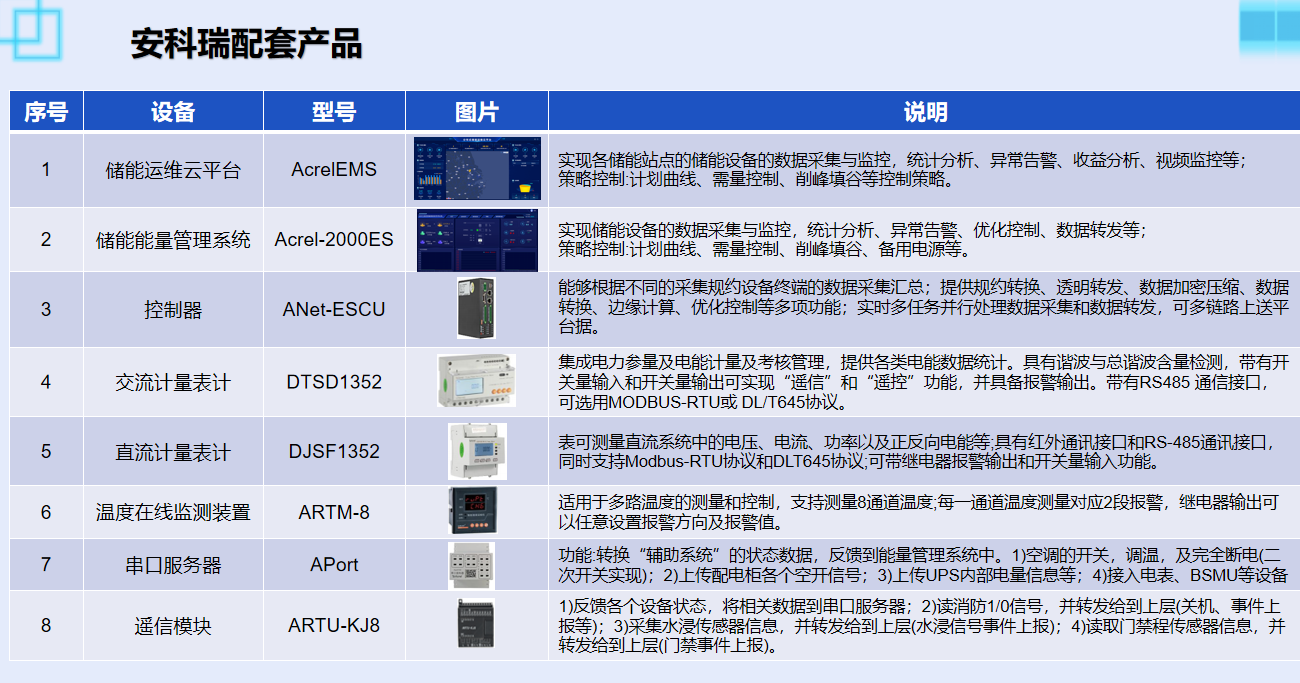This screenshot has height=683, width=1300.
Task: Click the 序号 column header
Action: (46, 112)
